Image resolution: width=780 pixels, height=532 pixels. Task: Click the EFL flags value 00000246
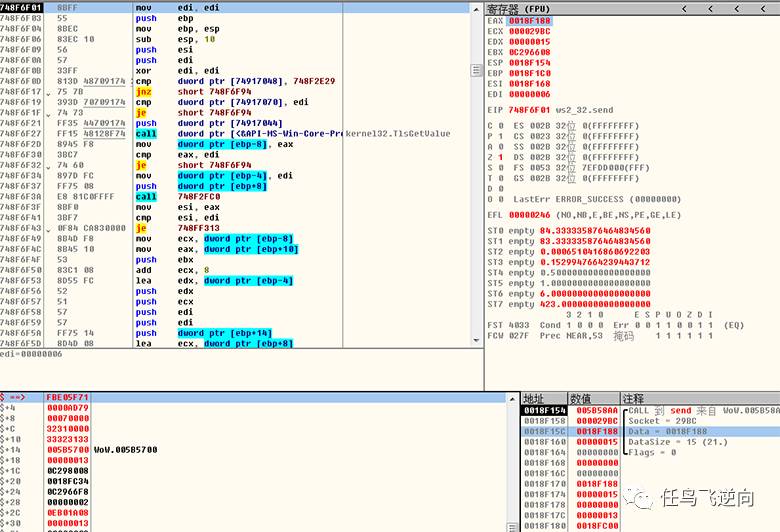tap(529, 215)
